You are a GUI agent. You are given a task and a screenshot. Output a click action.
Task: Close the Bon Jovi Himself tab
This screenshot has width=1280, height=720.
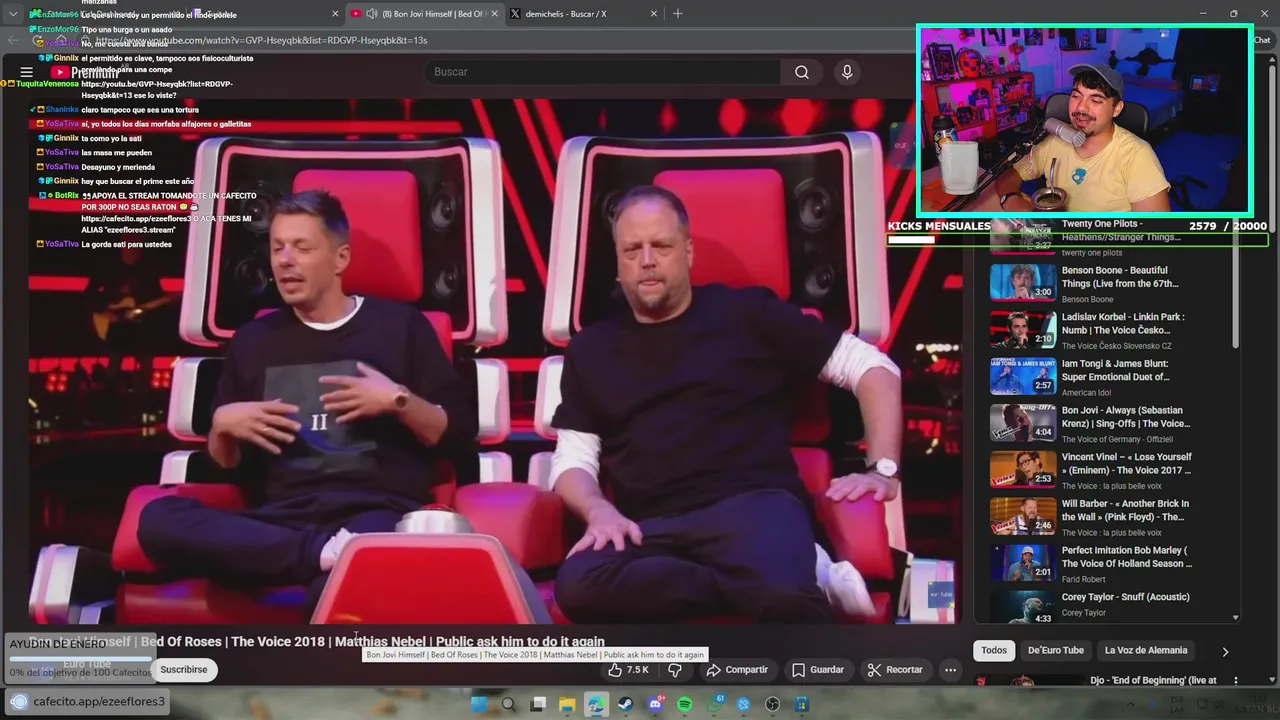[x=495, y=14]
